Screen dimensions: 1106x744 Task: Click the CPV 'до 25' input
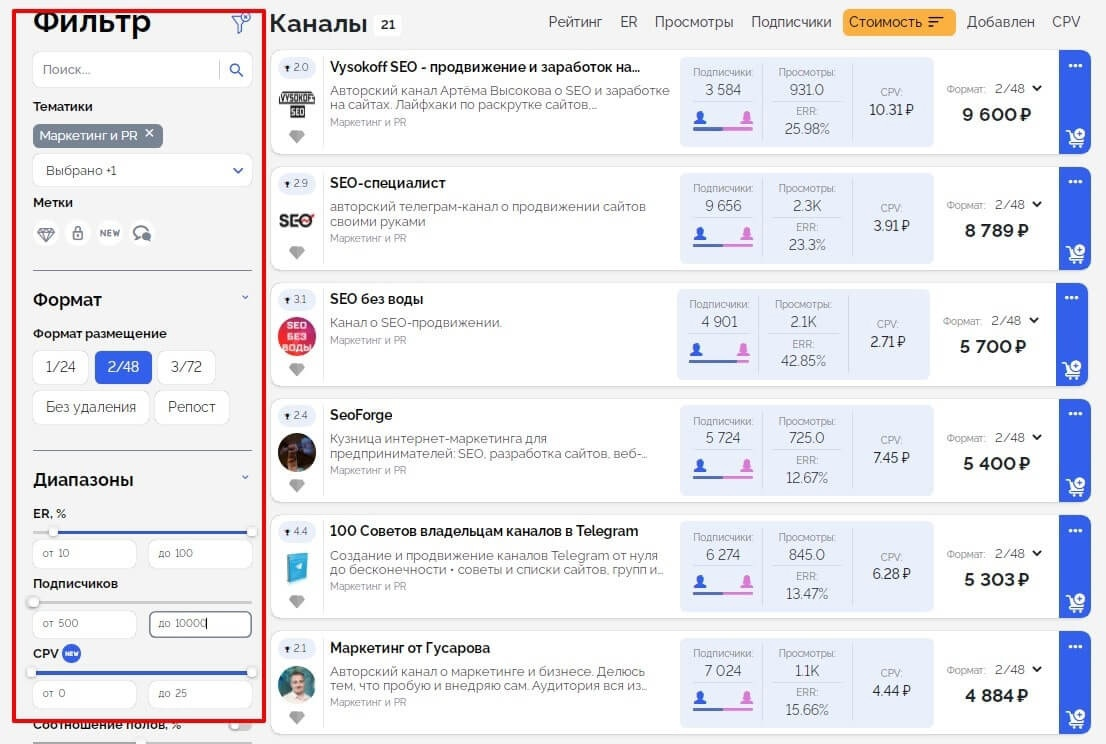[x=200, y=694]
